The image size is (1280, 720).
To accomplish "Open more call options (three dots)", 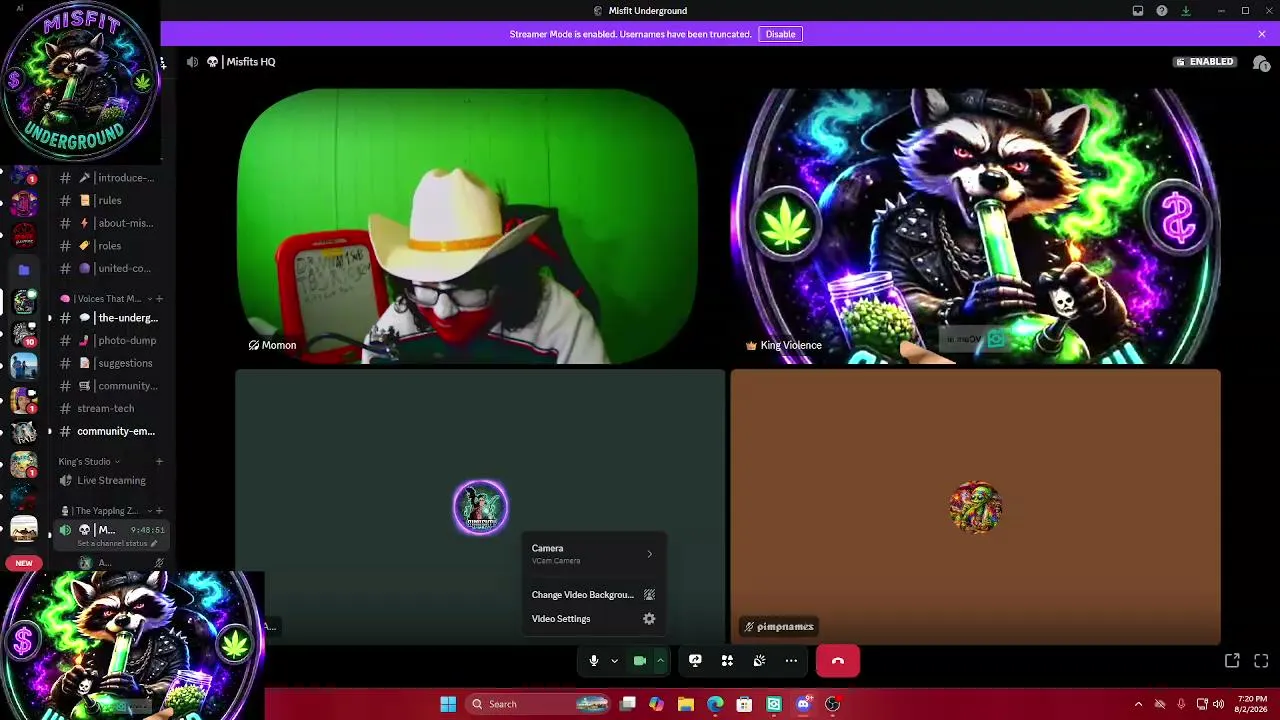I will (x=791, y=661).
